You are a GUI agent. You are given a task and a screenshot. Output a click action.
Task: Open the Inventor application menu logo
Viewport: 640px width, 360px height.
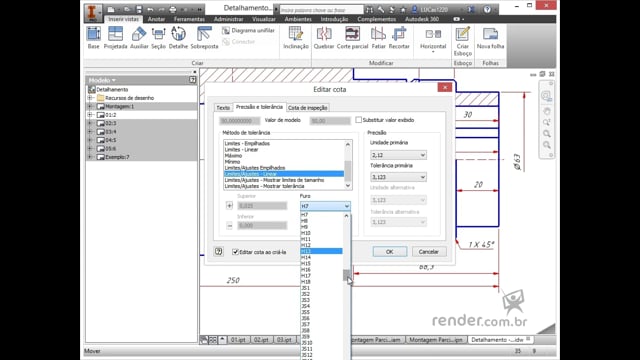coord(93,12)
